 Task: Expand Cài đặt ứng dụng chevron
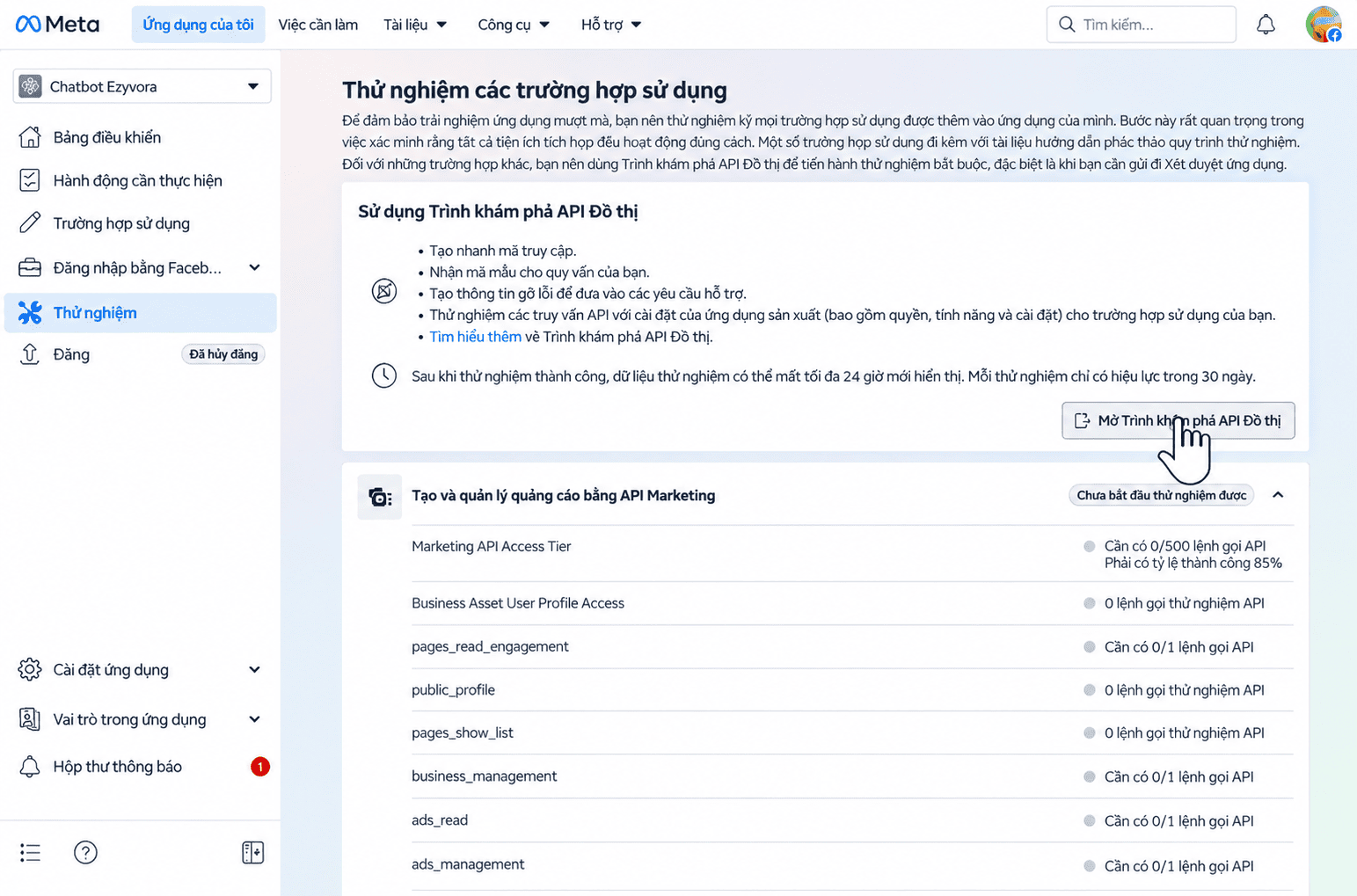pyautogui.click(x=254, y=669)
